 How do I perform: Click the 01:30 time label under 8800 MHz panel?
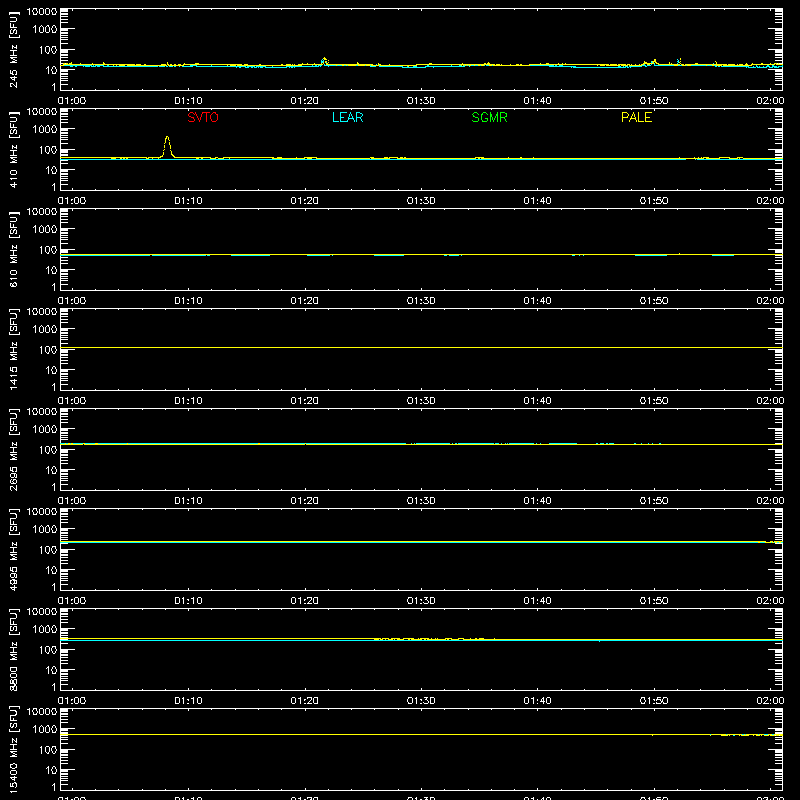click(x=421, y=701)
